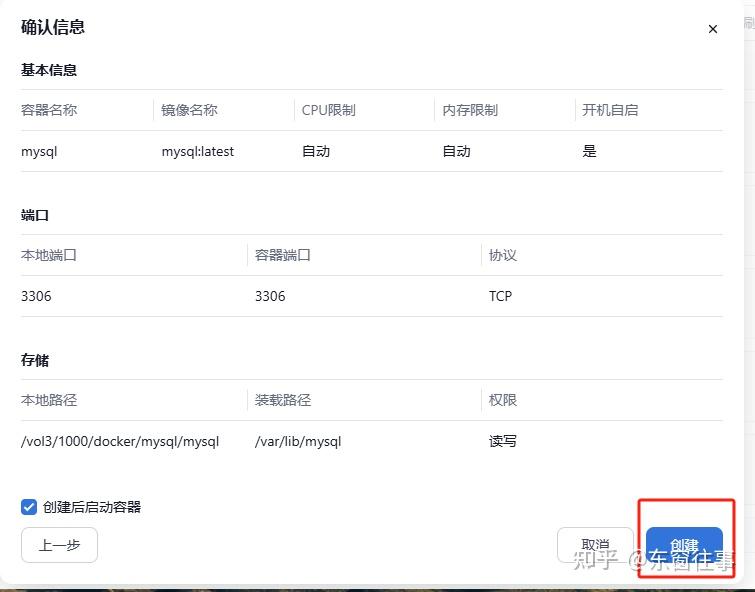
Task: Click the TCP protocol value
Action: pyautogui.click(x=500, y=296)
